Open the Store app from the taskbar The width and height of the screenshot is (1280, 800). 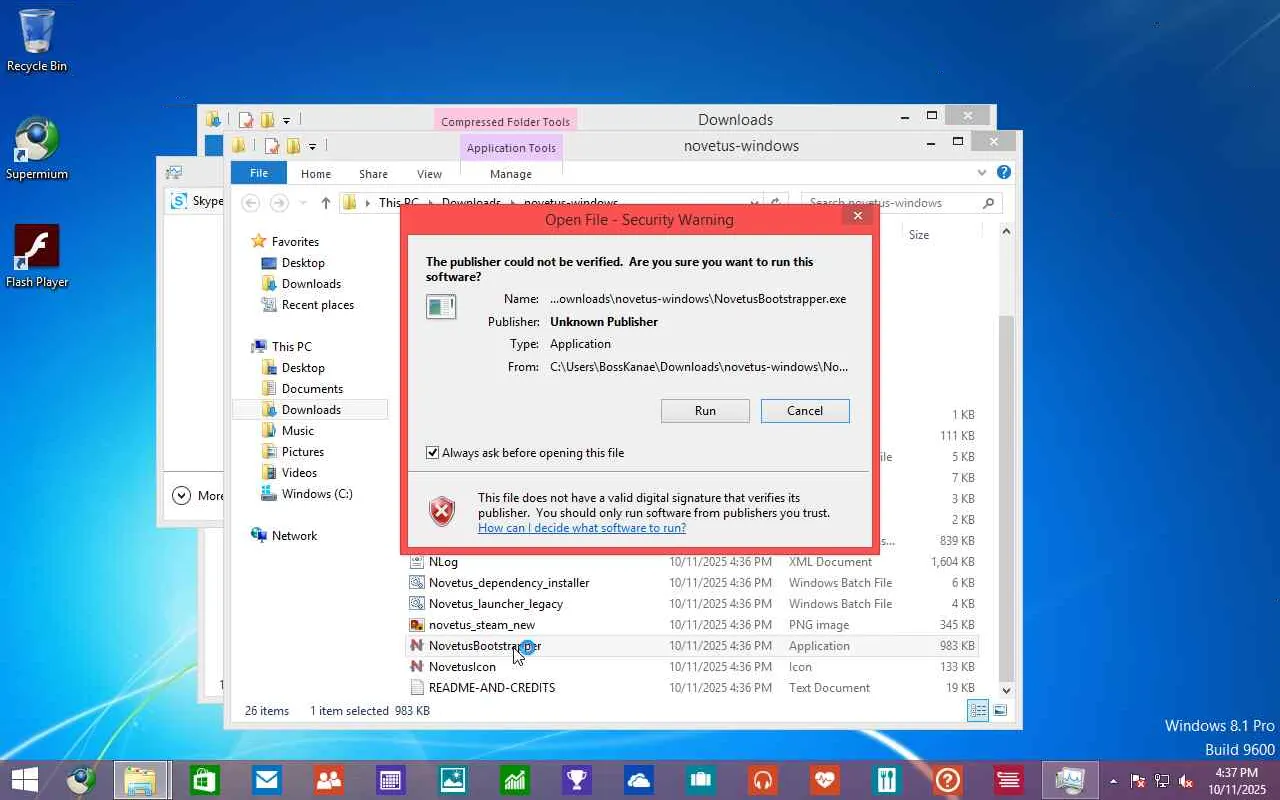tap(205, 779)
